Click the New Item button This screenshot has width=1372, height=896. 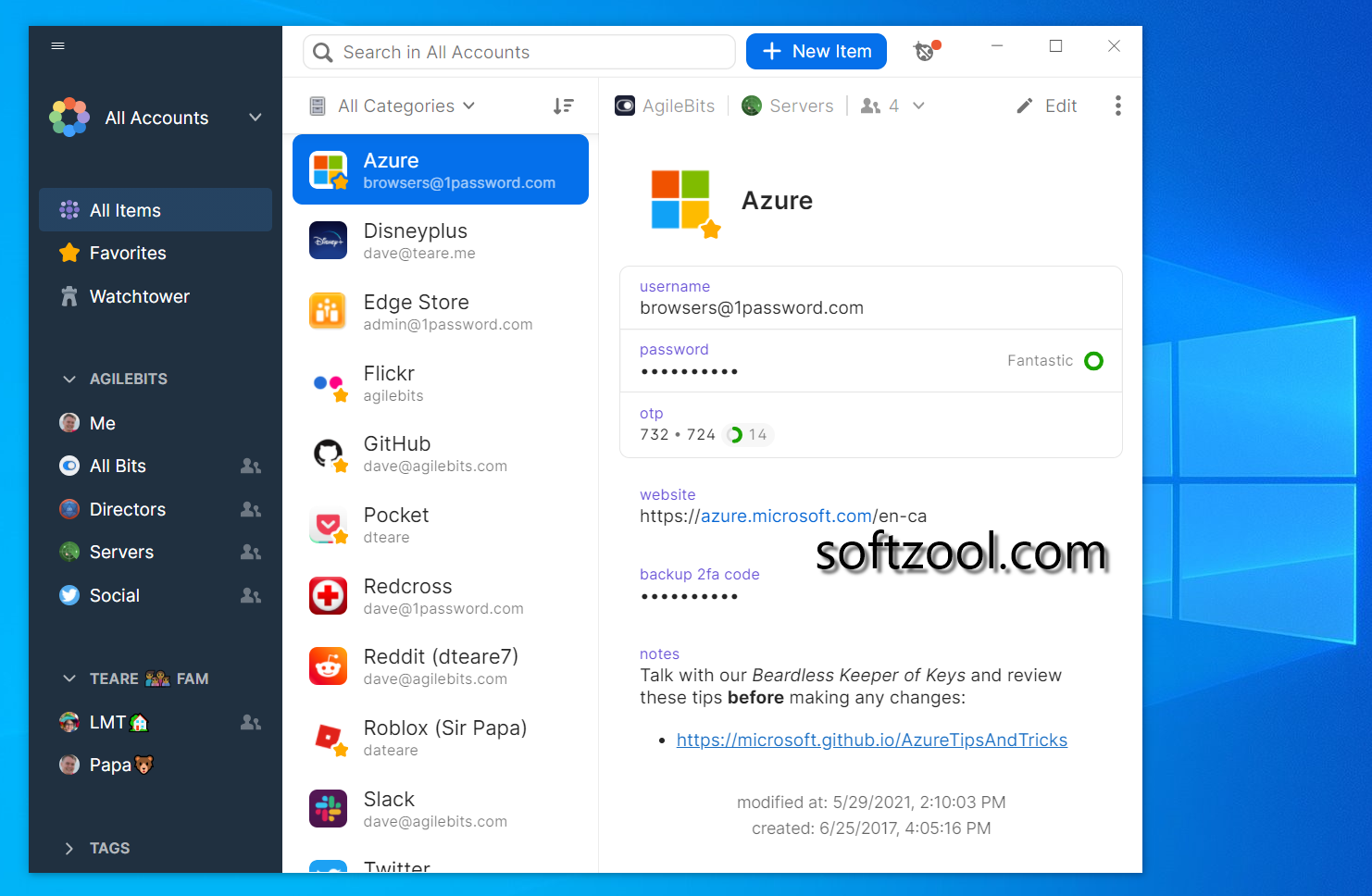[816, 51]
